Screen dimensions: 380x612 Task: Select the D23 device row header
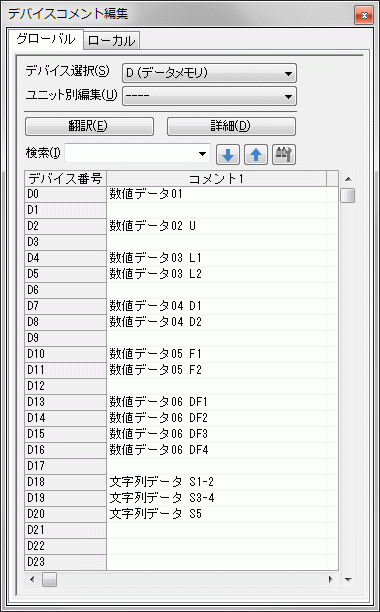[66, 562]
